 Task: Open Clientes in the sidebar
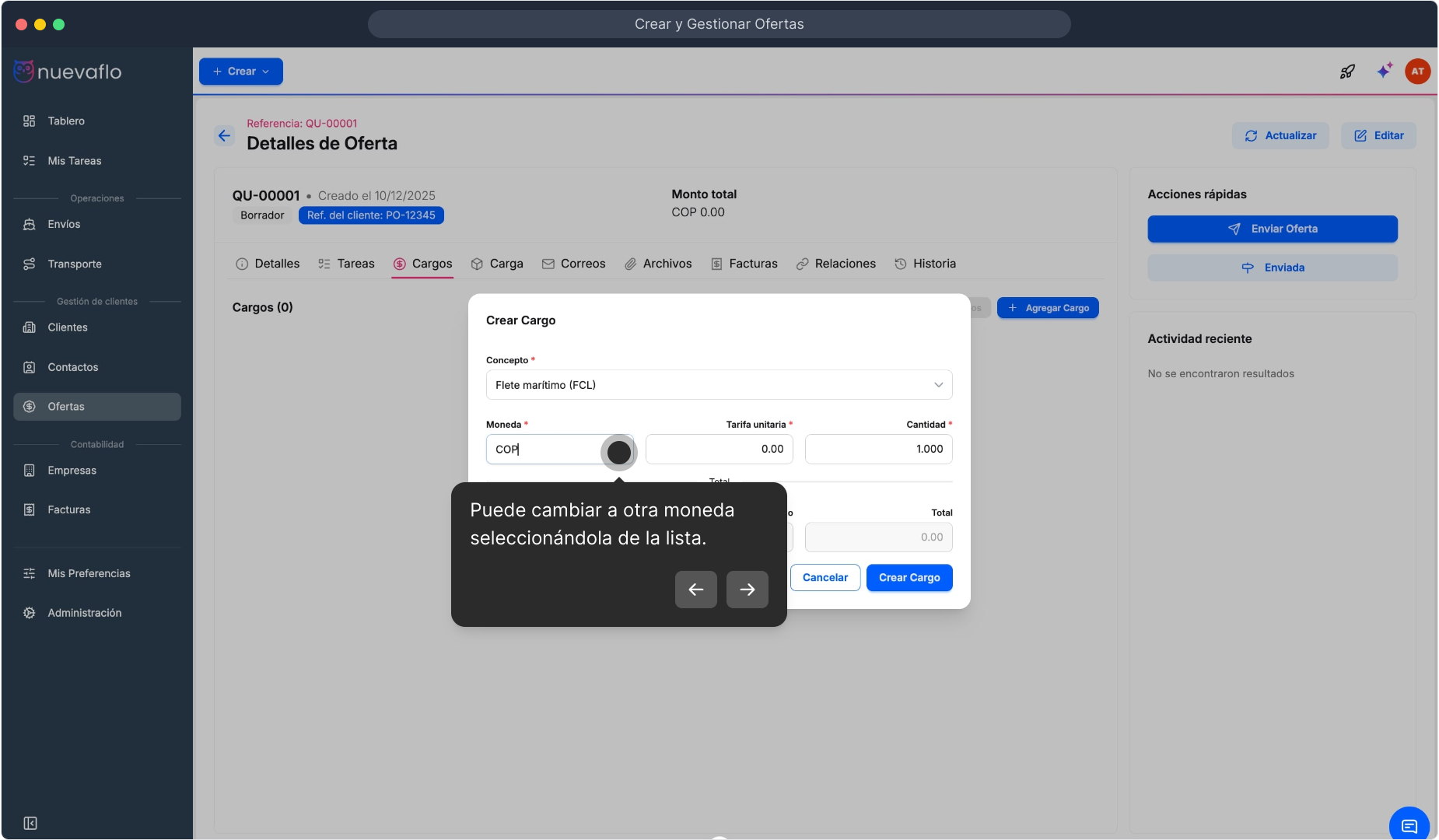click(68, 327)
